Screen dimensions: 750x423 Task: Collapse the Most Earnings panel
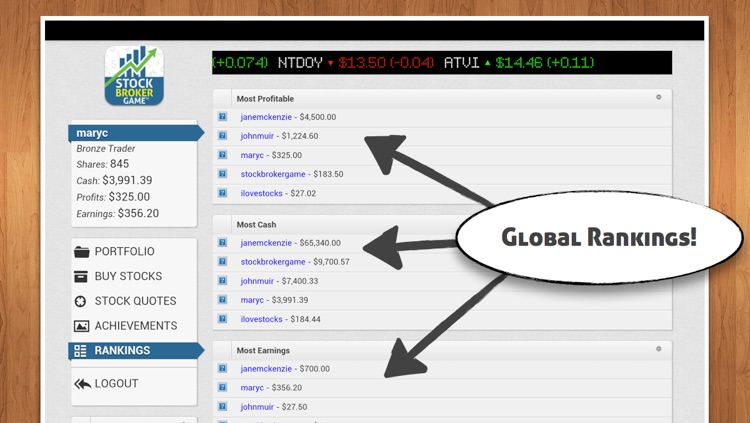pos(659,349)
